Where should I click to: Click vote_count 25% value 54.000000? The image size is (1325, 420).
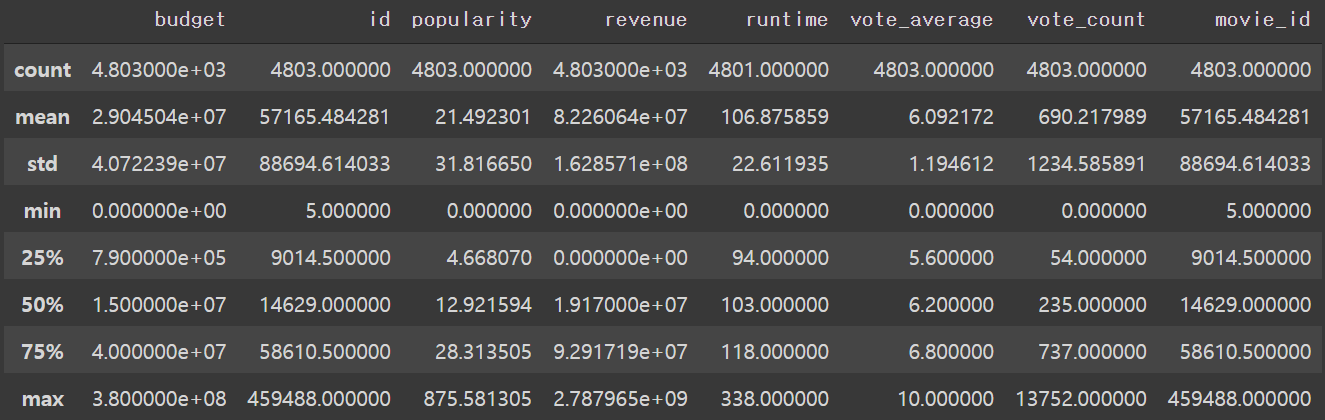pyautogui.click(x=1098, y=258)
